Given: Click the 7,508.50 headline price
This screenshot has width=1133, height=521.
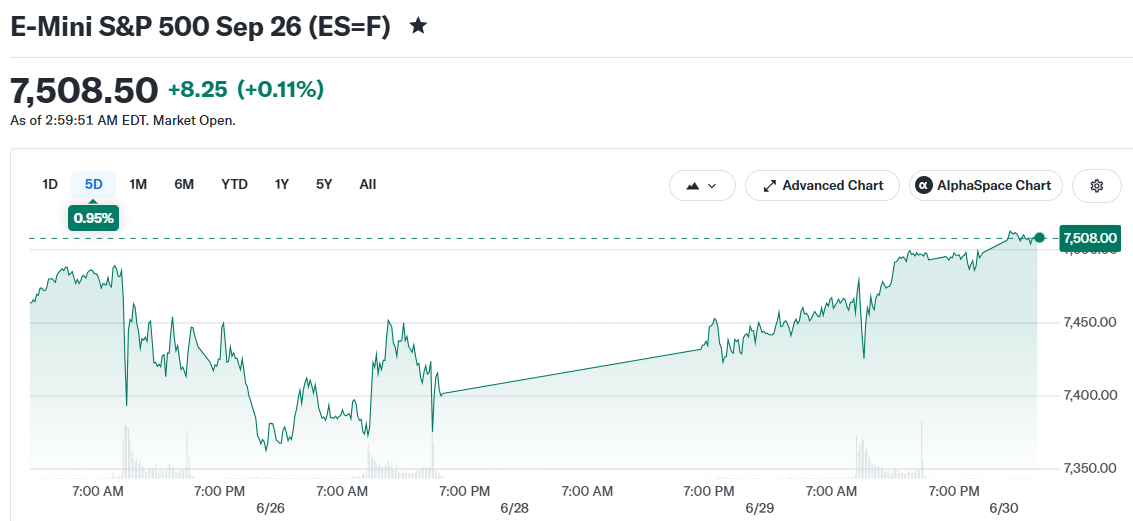Looking at the screenshot, I should tap(84, 90).
